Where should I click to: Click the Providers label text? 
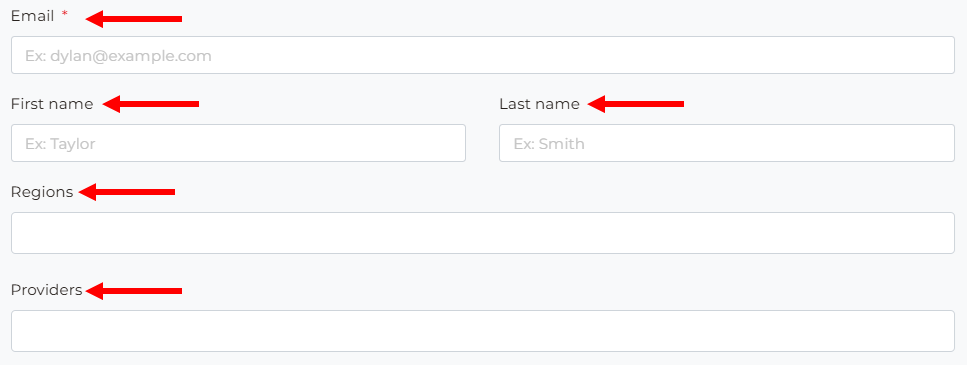[47, 290]
